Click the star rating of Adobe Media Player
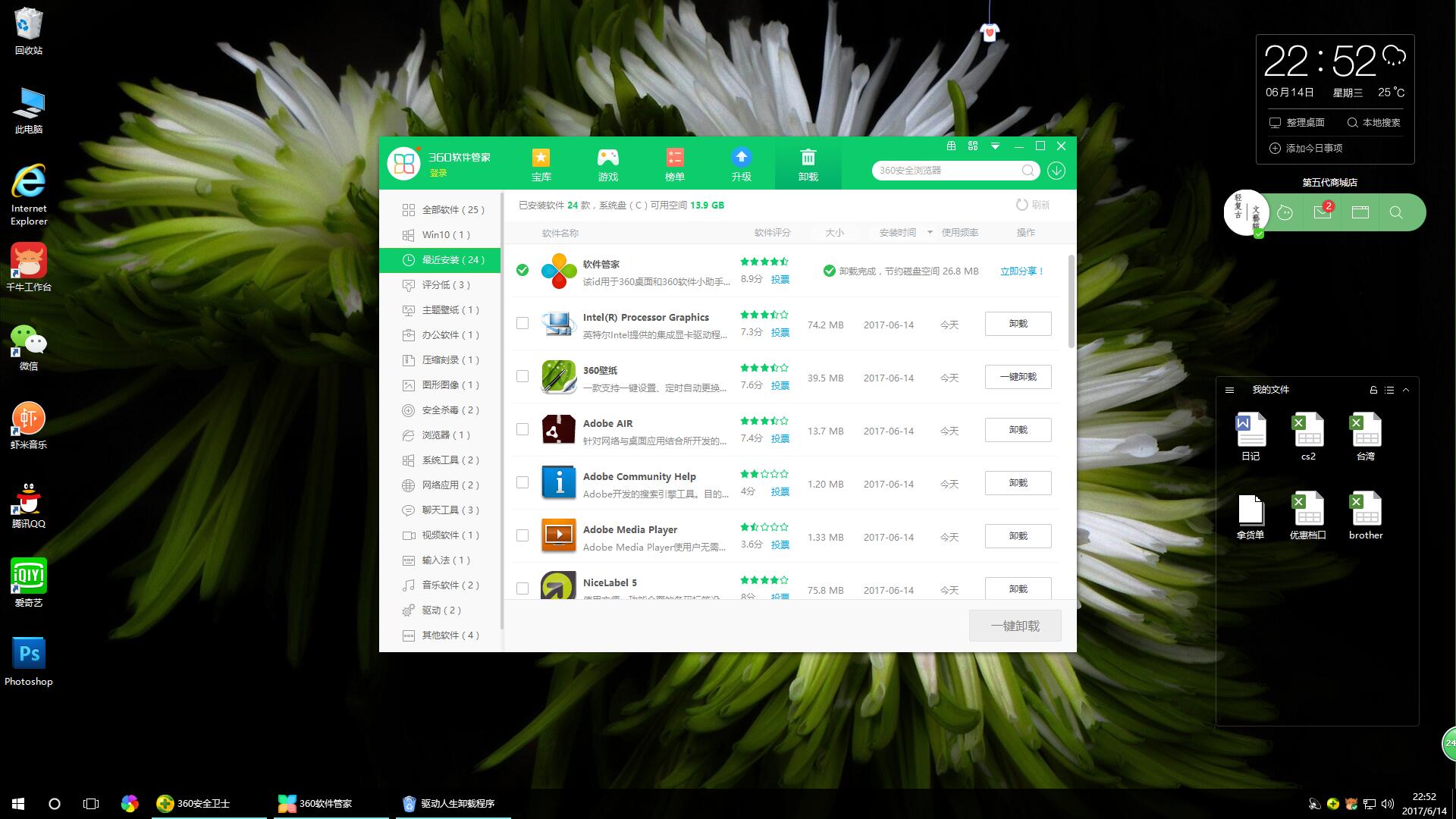 point(764,527)
